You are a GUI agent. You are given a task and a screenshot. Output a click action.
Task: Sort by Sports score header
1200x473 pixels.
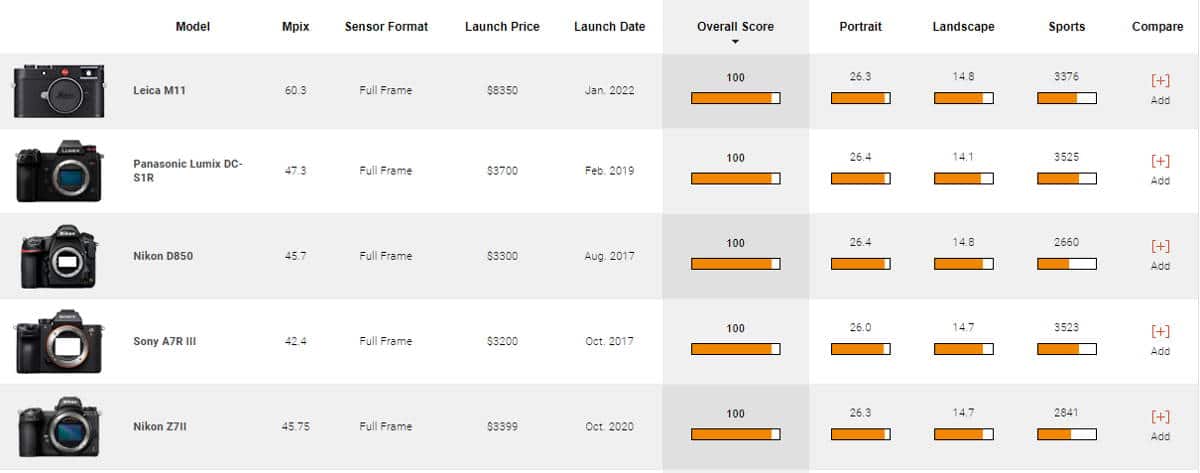(x=1066, y=27)
